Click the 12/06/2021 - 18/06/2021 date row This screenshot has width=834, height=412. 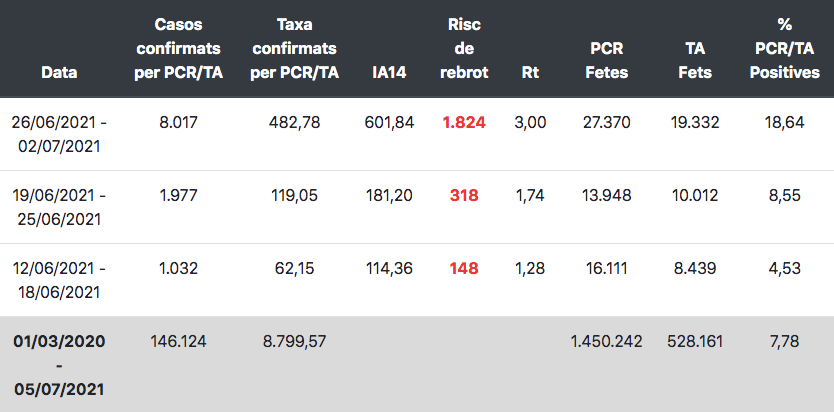pos(417,280)
